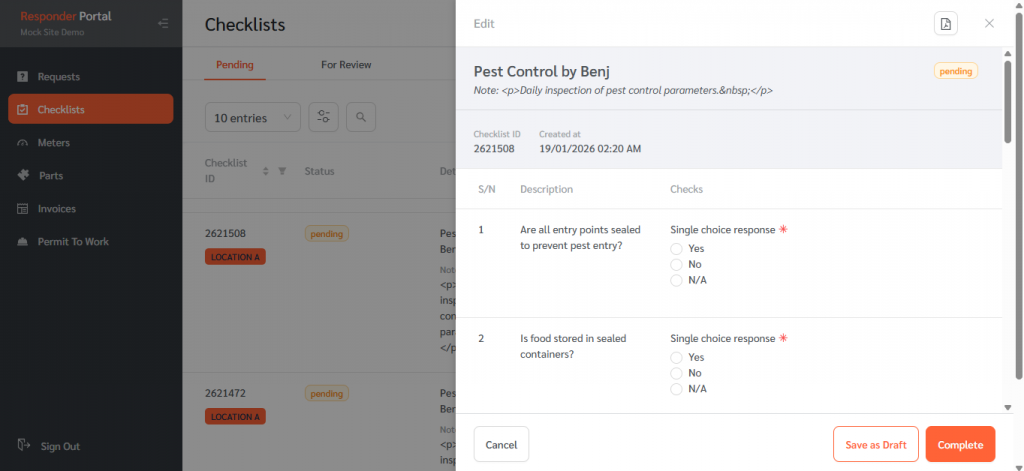Open Invoices from the sidebar
The image size is (1024, 471).
point(56,208)
